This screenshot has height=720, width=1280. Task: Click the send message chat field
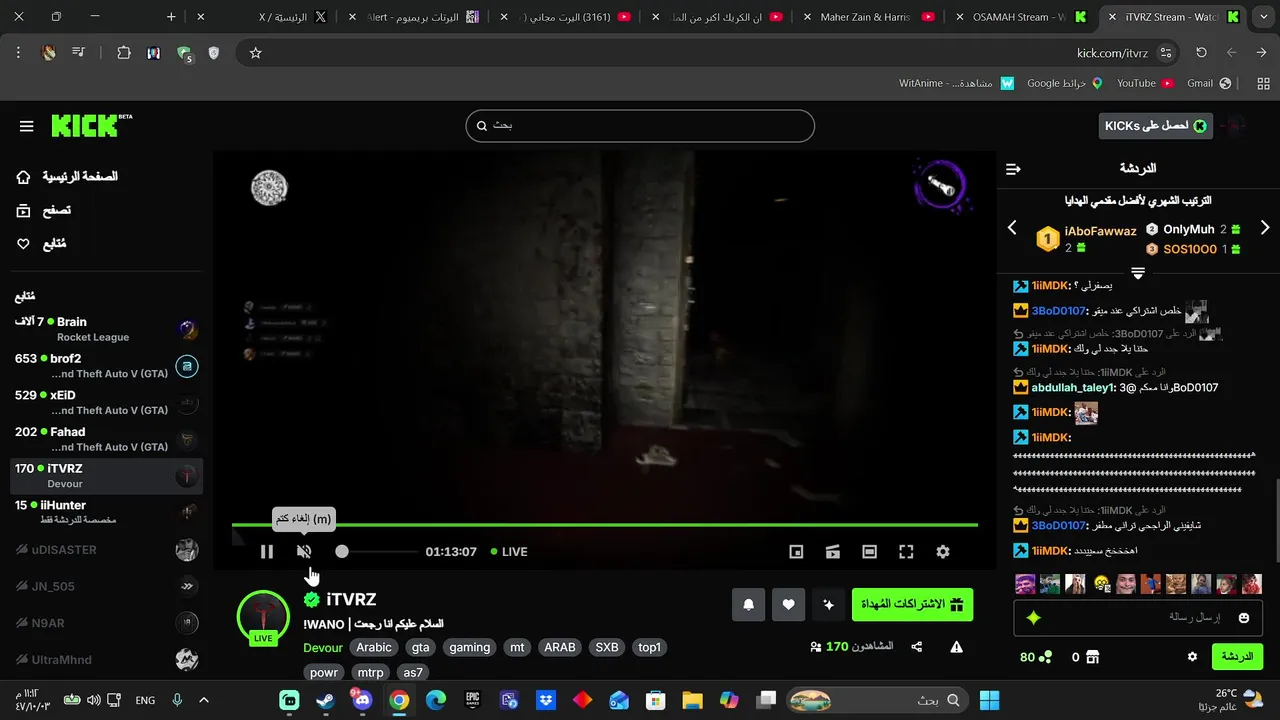point(1138,618)
